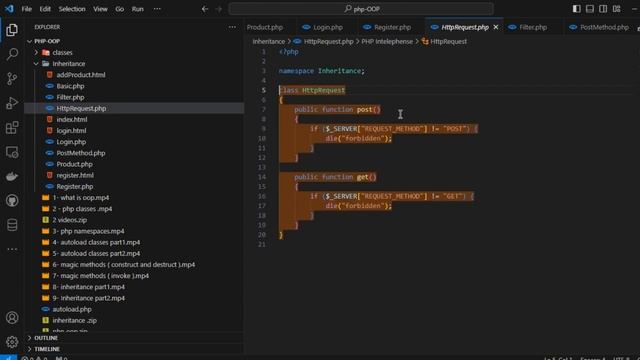Screen dimensions: 640x360
Task: Go forward with the navigation arrow
Action: (x=219, y=9)
